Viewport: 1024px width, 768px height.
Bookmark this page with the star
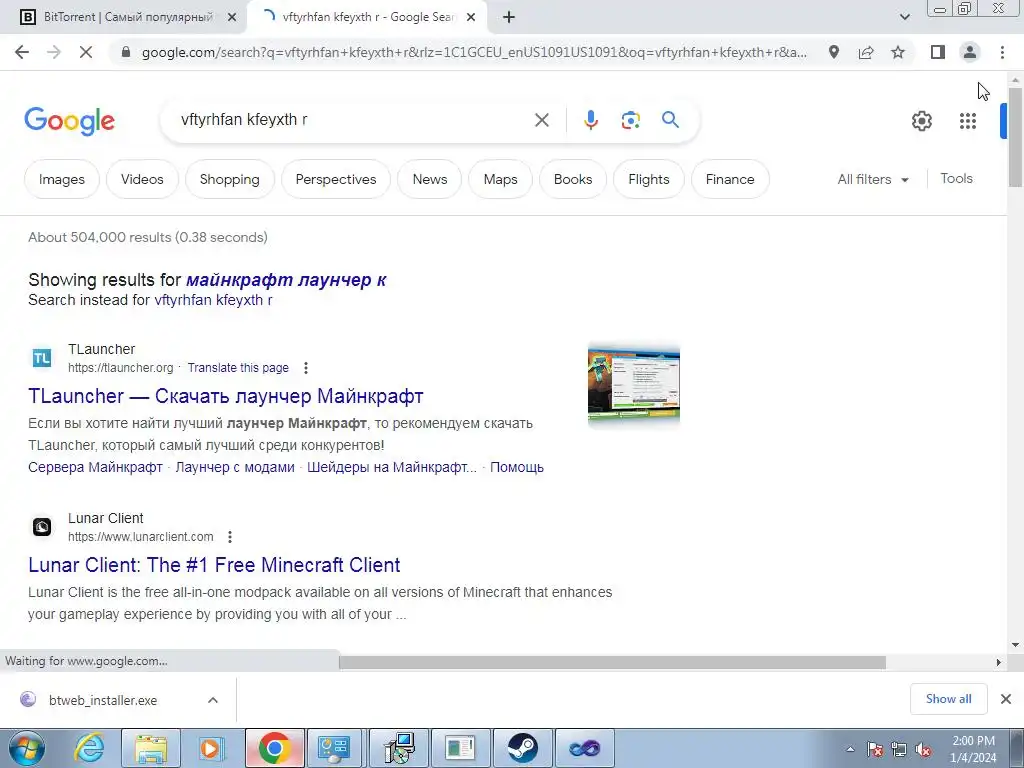[898, 52]
